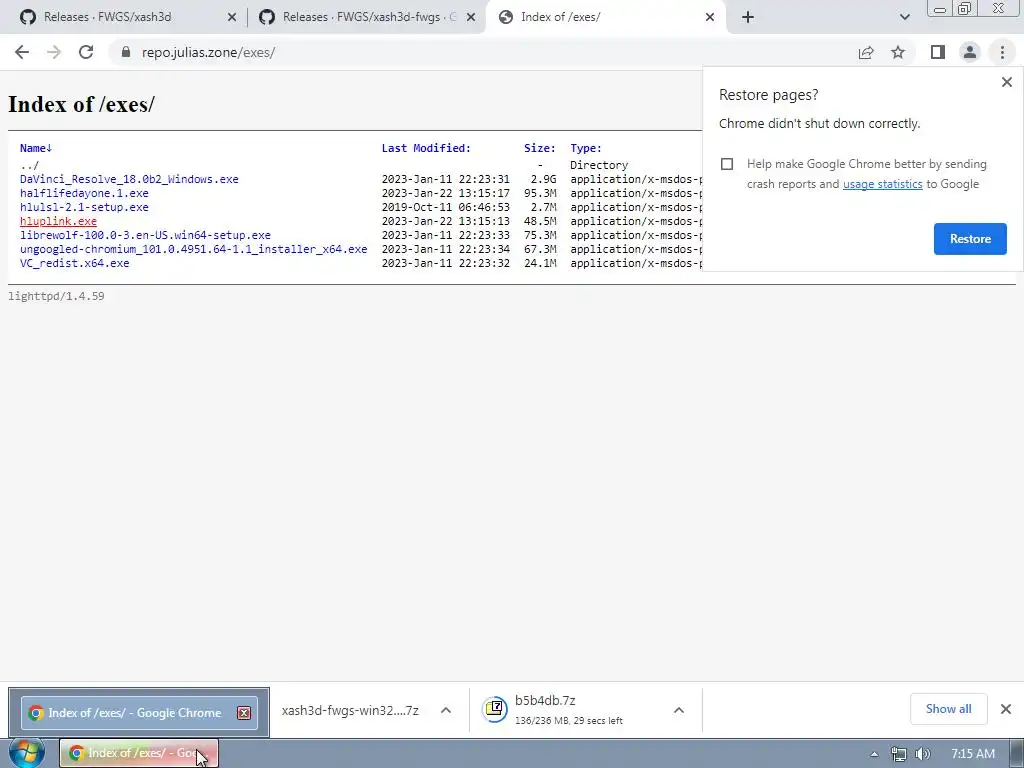Download hluplink.exe
Viewport: 1024px width, 768px height.
(x=58, y=221)
